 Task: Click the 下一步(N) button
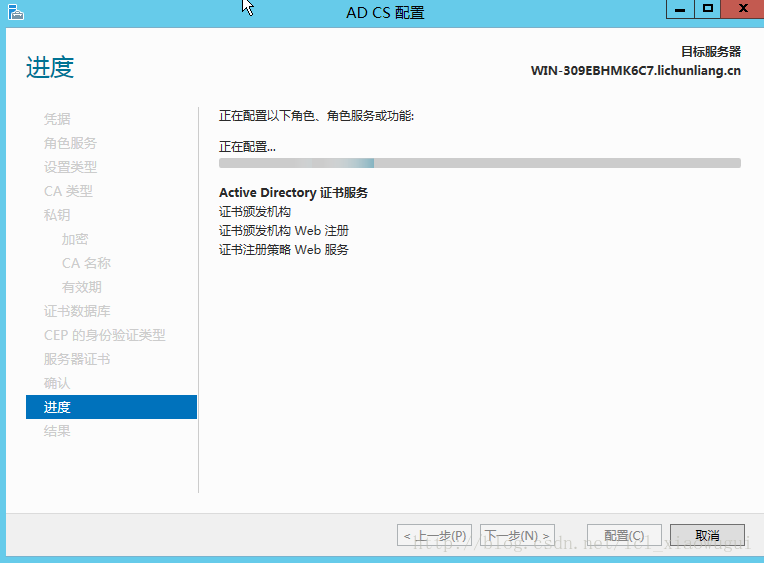click(517, 535)
